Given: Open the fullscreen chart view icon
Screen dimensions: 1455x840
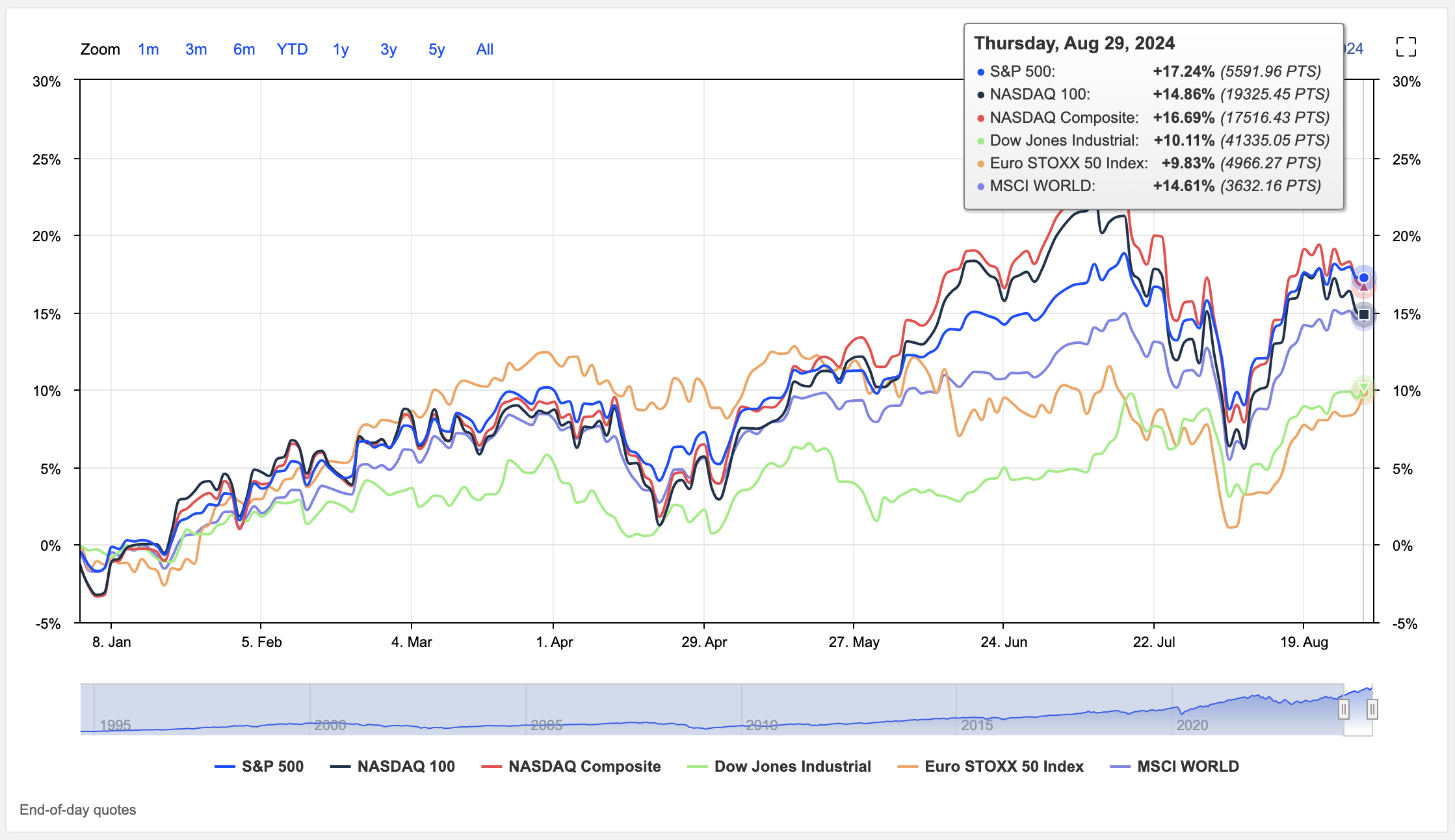Looking at the screenshot, I should [x=1406, y=47].
